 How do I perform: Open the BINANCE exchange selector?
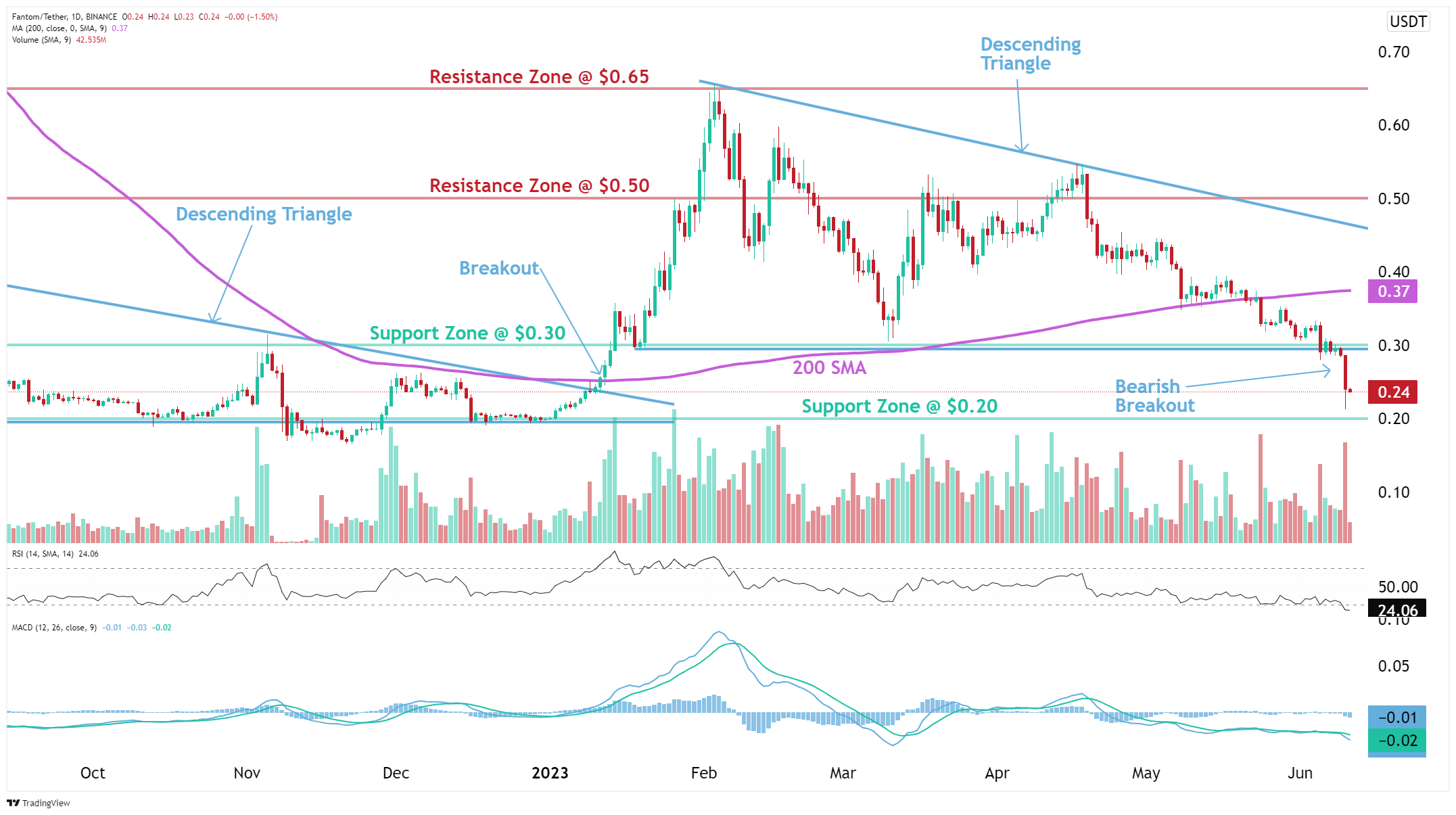101,16
